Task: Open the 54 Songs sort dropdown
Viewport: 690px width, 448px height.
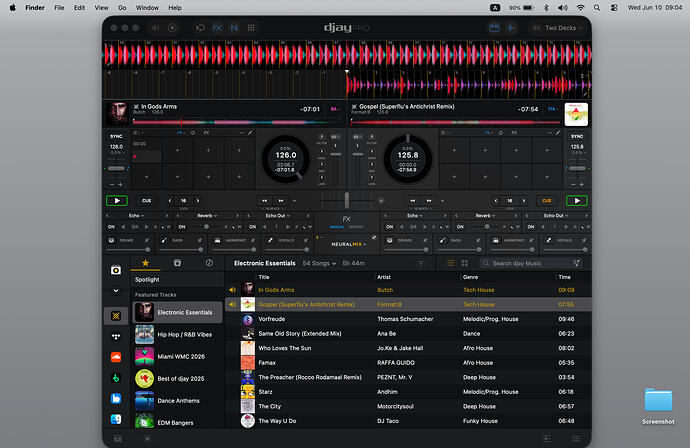Action: [x=319, y=263]
